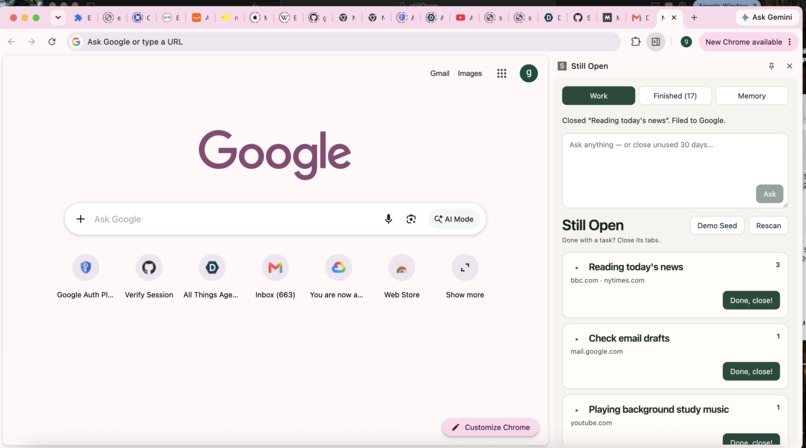This screenshot has width=806, height=448.
Task: Open the Google account avatar on page
Action: (x=528, y=73)
